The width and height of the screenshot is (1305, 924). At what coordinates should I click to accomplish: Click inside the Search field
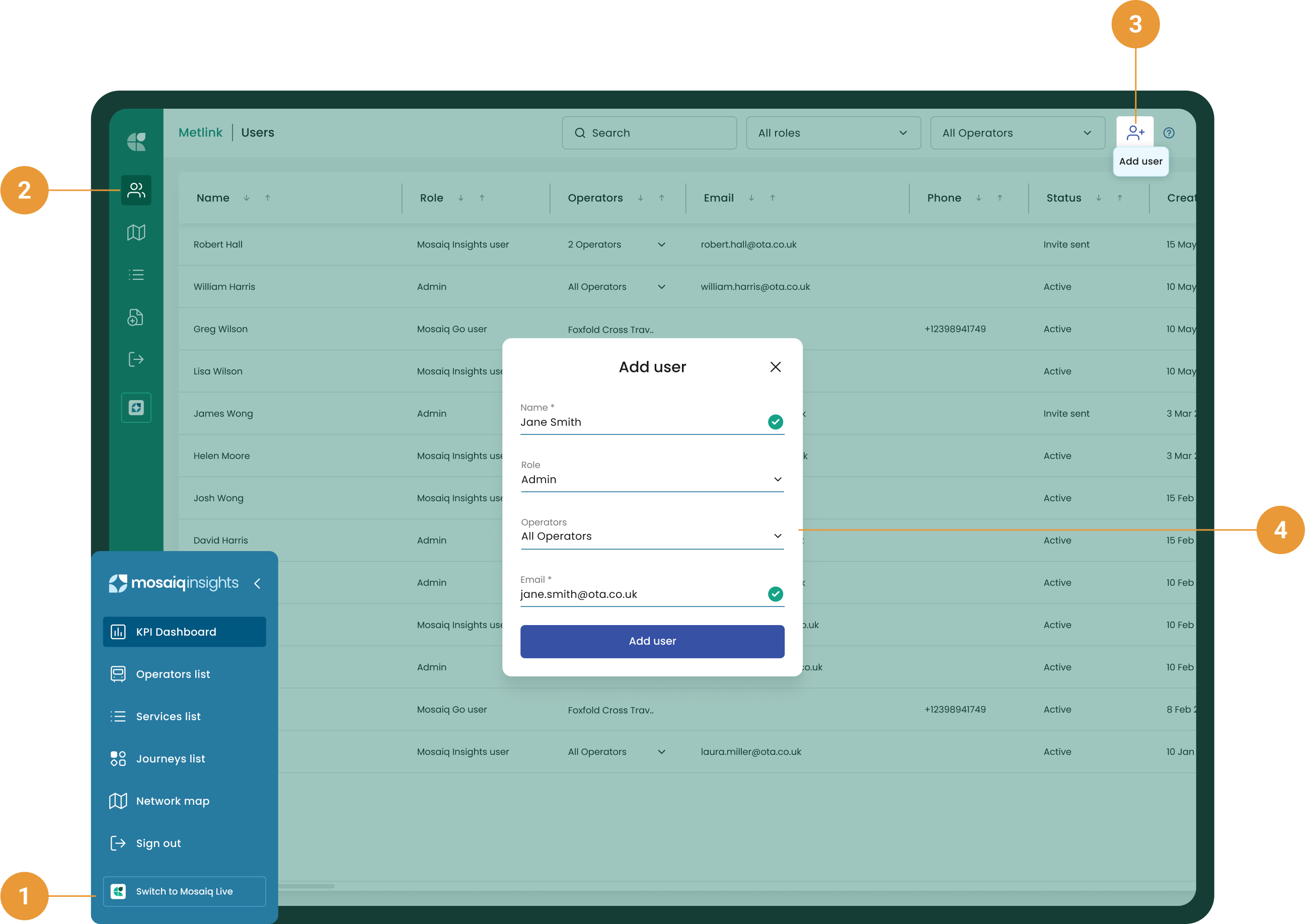[649, 132]
